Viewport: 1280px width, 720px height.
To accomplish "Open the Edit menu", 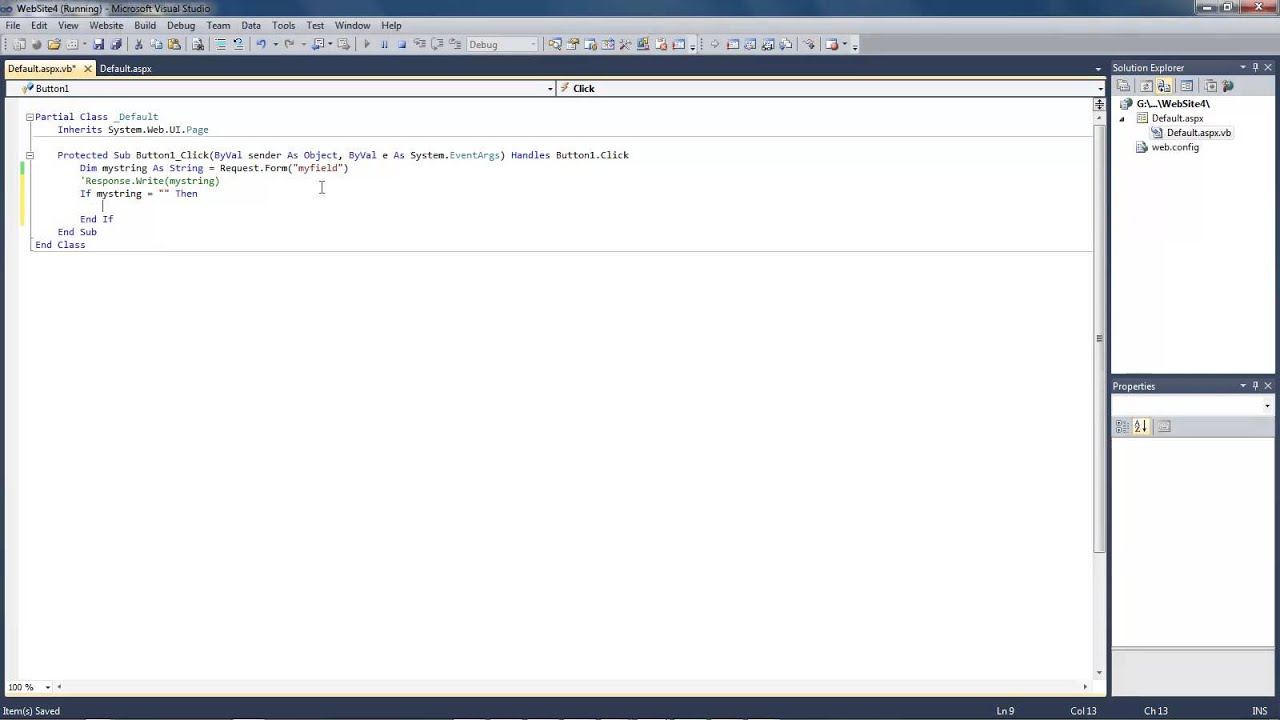I will tap(39, 25).
